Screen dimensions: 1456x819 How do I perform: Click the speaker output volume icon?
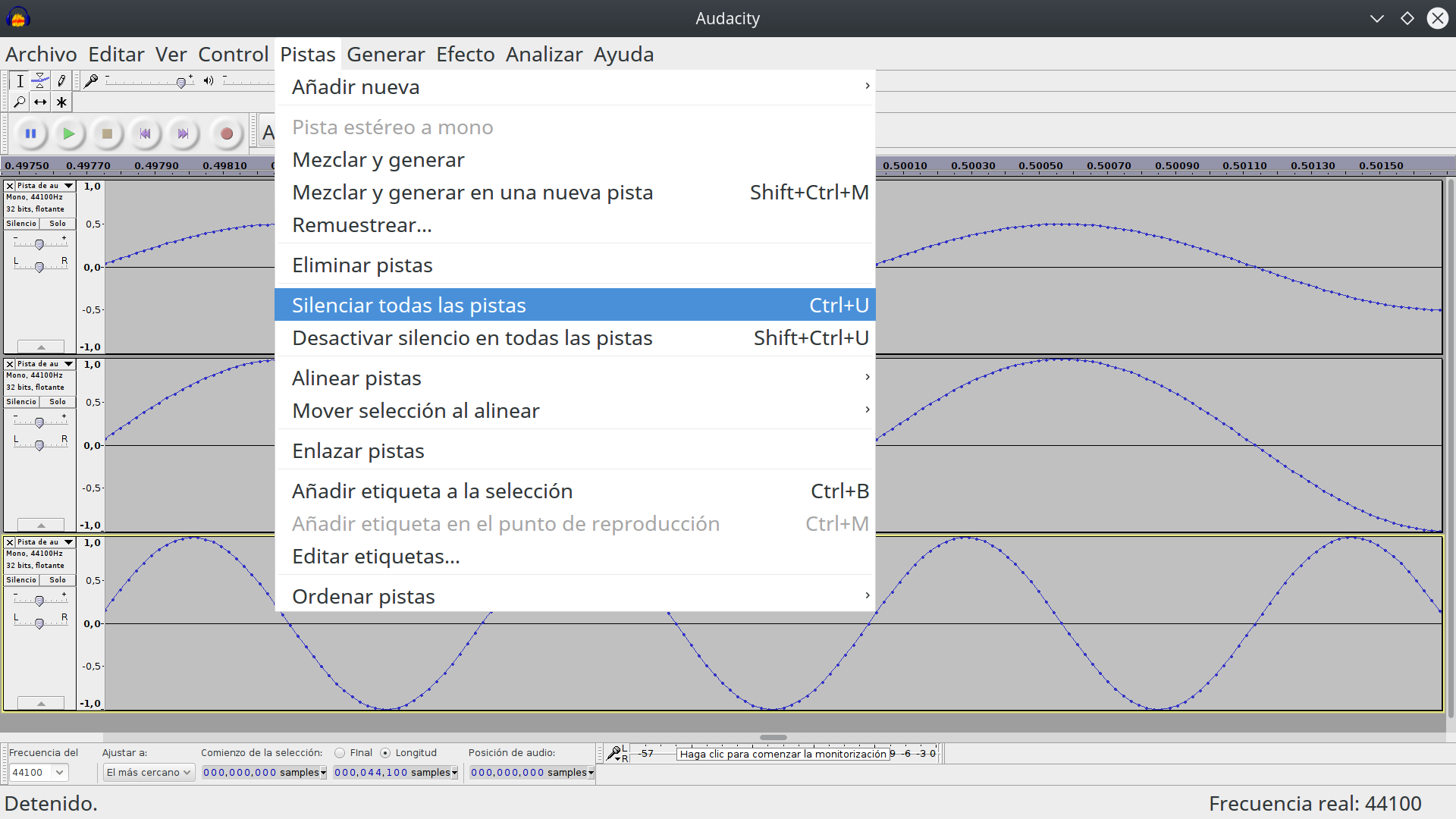pos(209,81)
